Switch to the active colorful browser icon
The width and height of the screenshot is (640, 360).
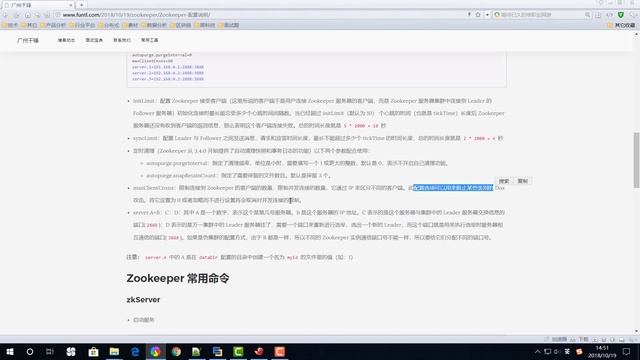point(155,351)
